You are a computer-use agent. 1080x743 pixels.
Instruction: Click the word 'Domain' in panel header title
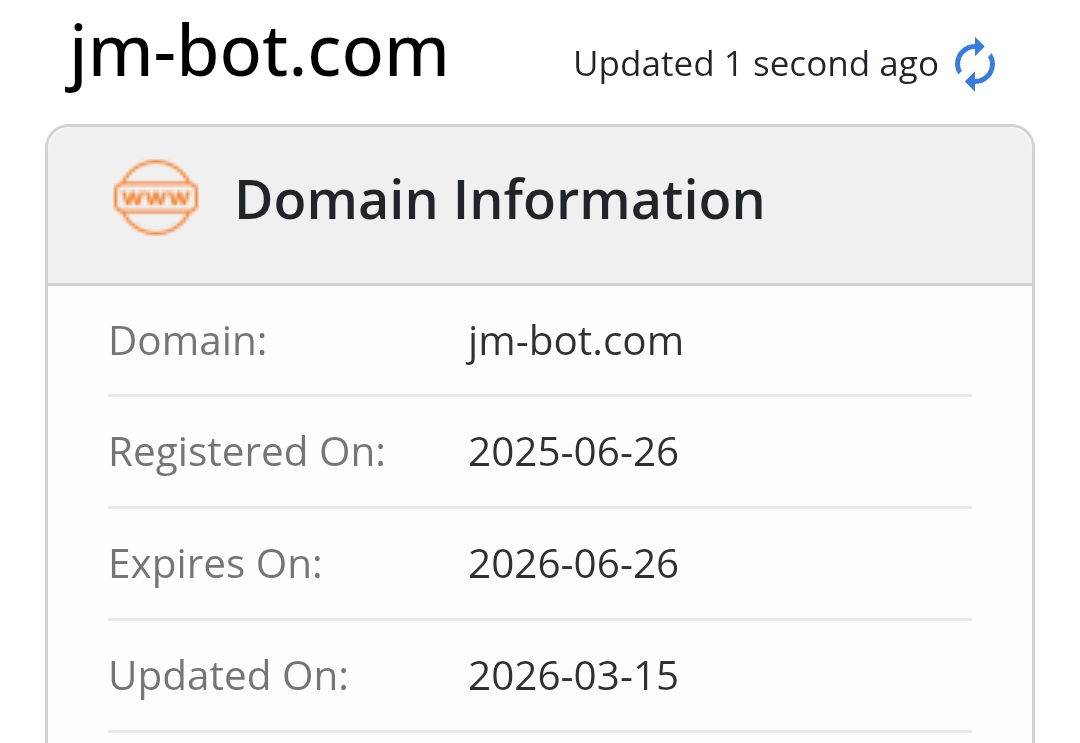pyautogui.click(x=336, y=200)
